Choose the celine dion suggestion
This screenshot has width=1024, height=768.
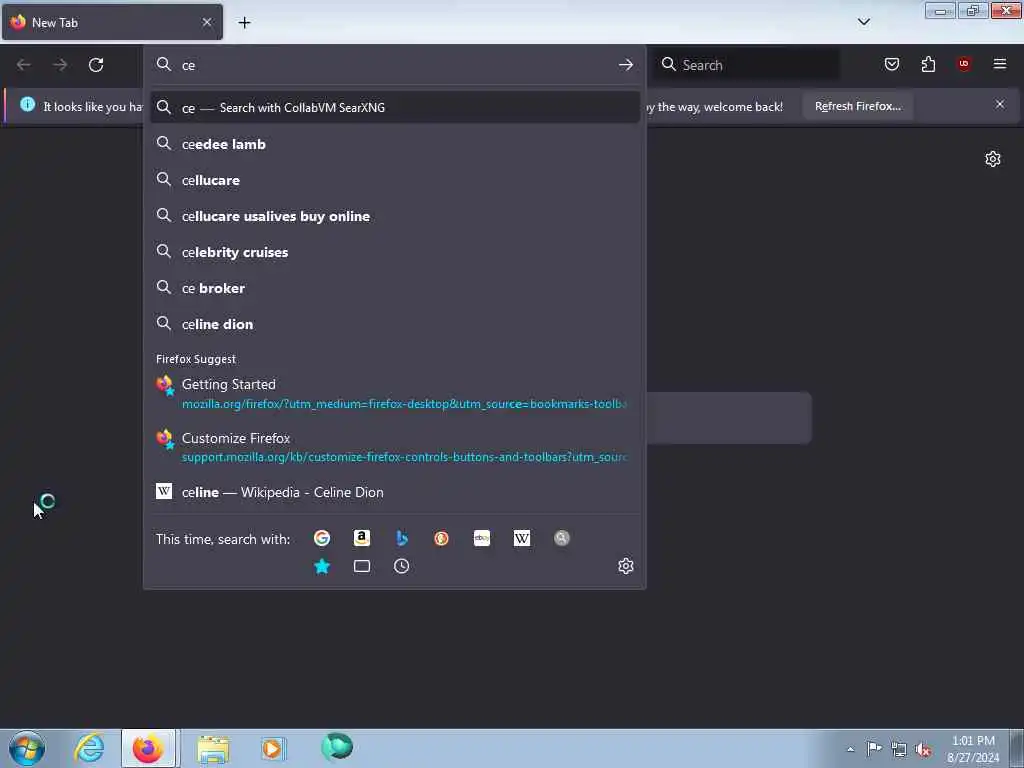395,324
